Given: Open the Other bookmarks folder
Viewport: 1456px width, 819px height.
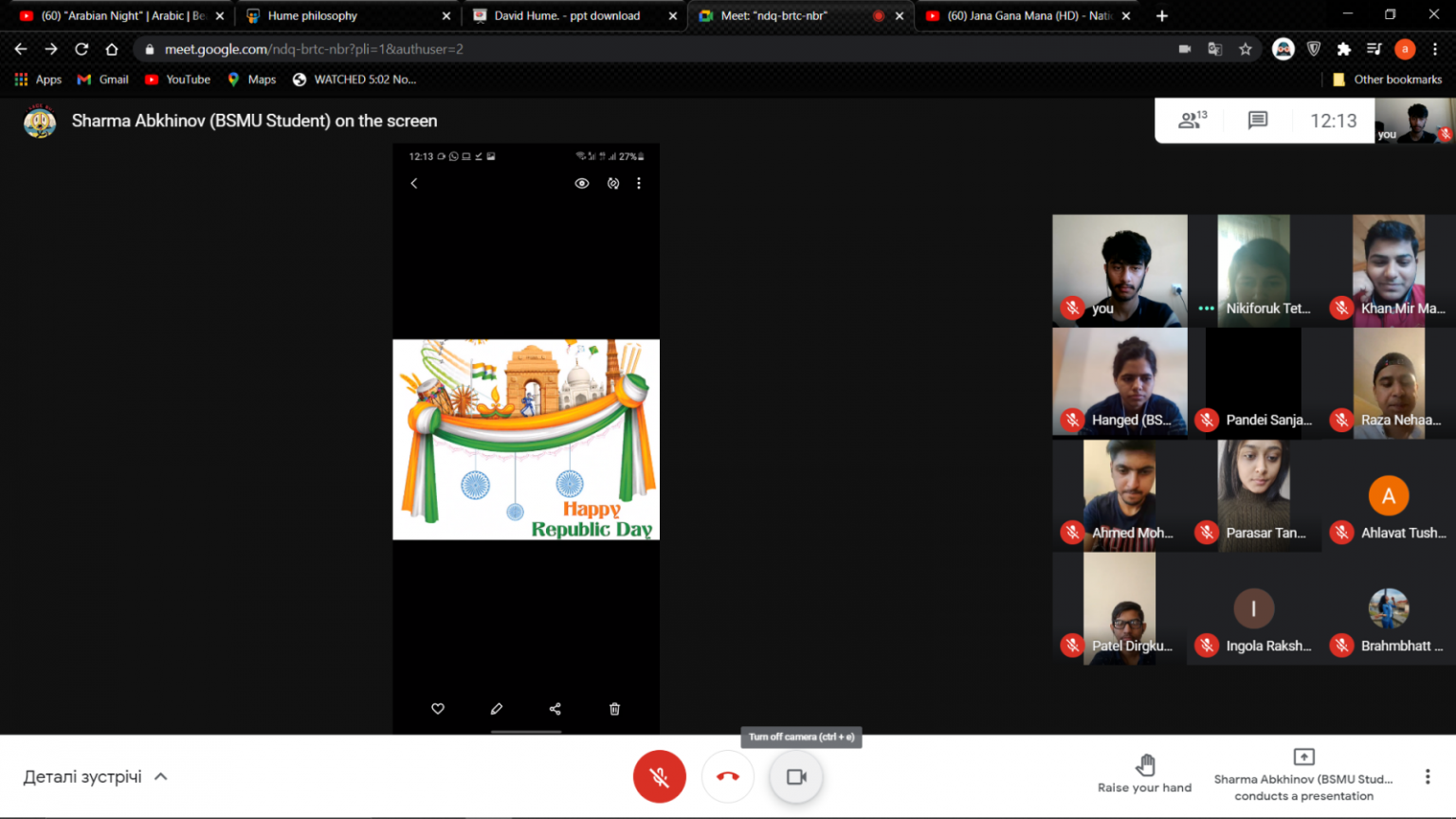Looking at the screenshot, I should (1387, 80).
